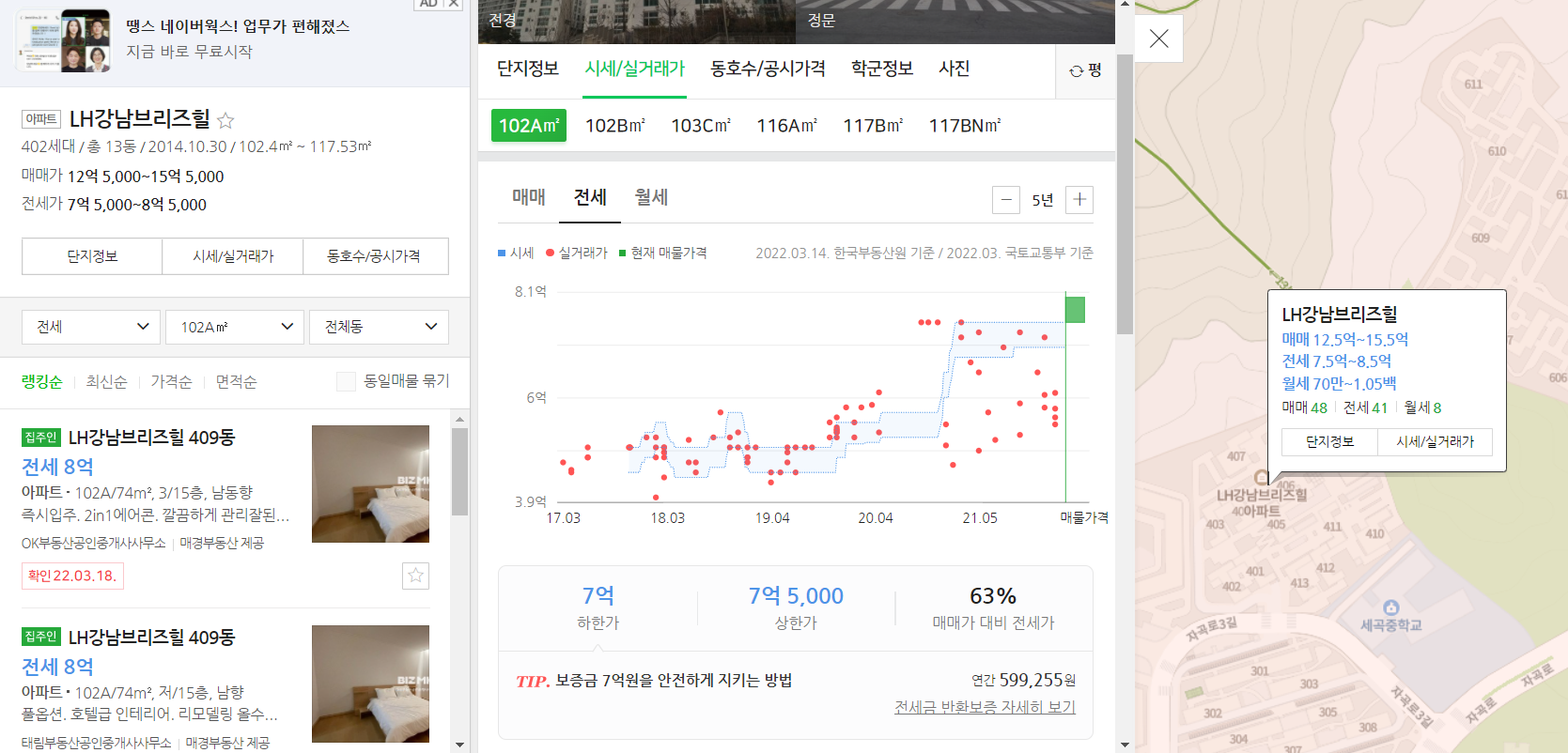Open the 102A㎡ area dropdown

tap(235, 327)
